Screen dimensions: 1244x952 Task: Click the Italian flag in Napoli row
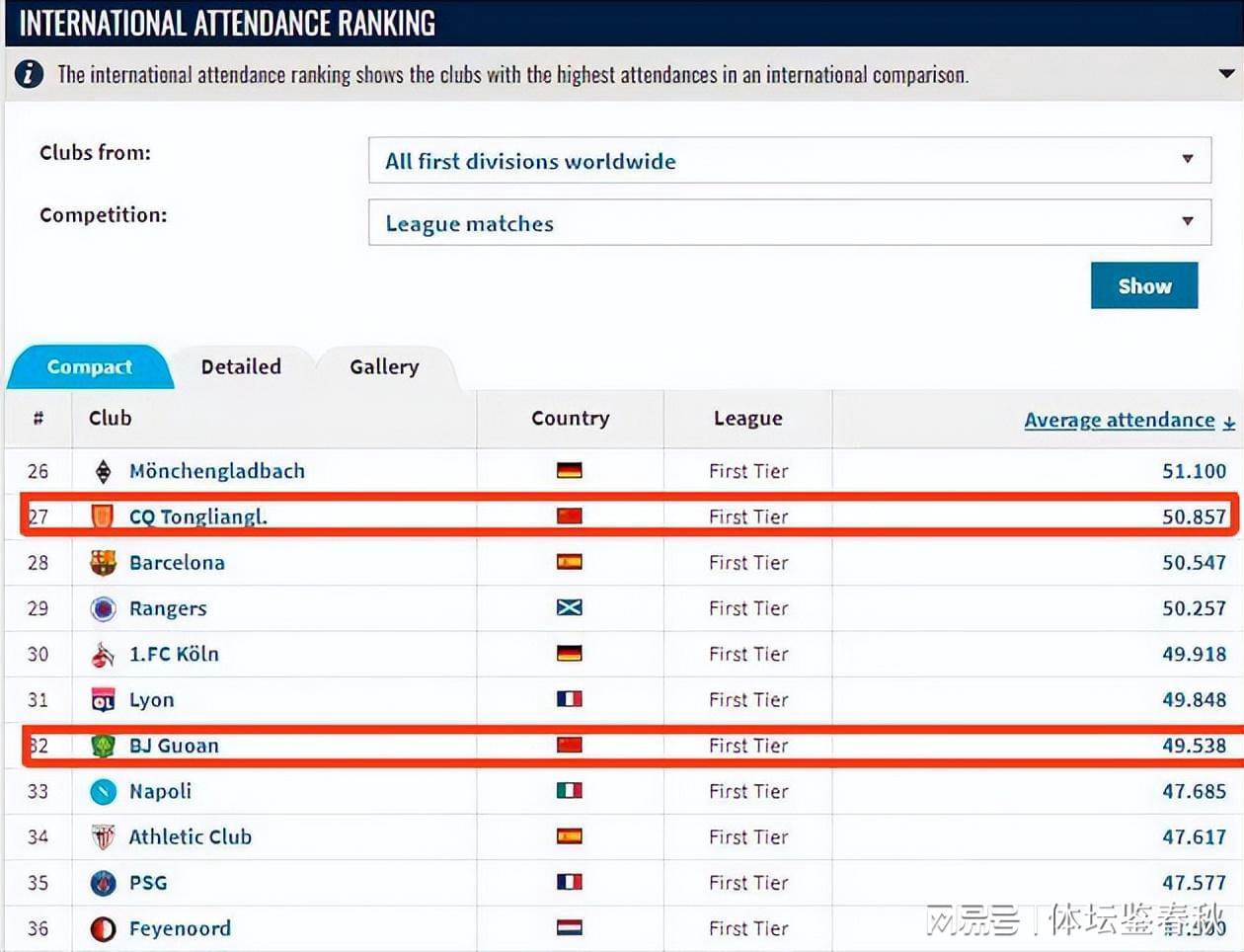coord(570,790)
